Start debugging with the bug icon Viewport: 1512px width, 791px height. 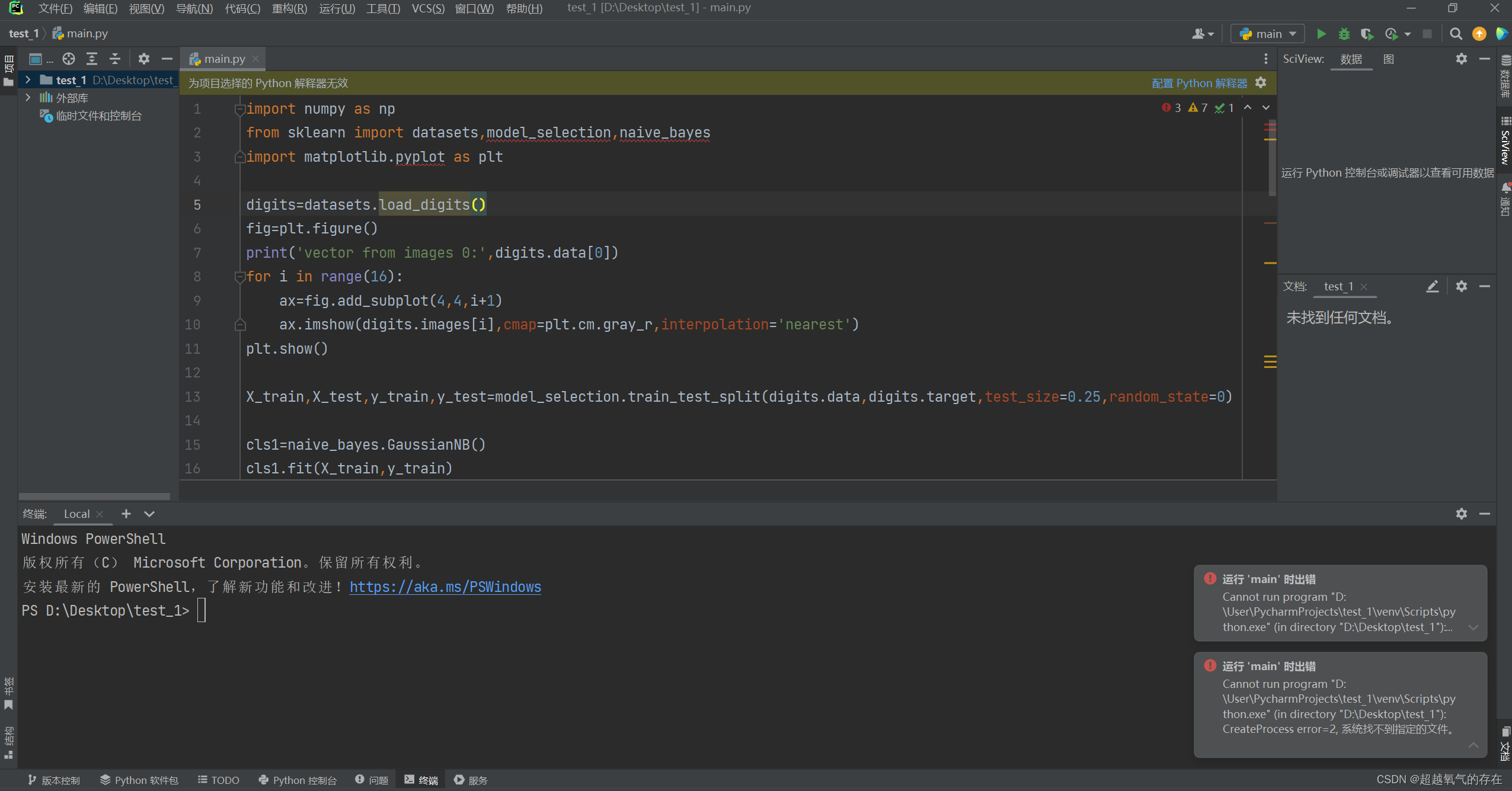tap(1344, 34)
